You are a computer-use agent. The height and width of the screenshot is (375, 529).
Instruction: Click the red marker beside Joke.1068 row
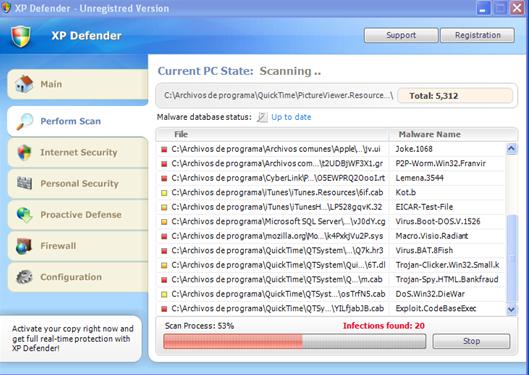[x=164, y=149]
